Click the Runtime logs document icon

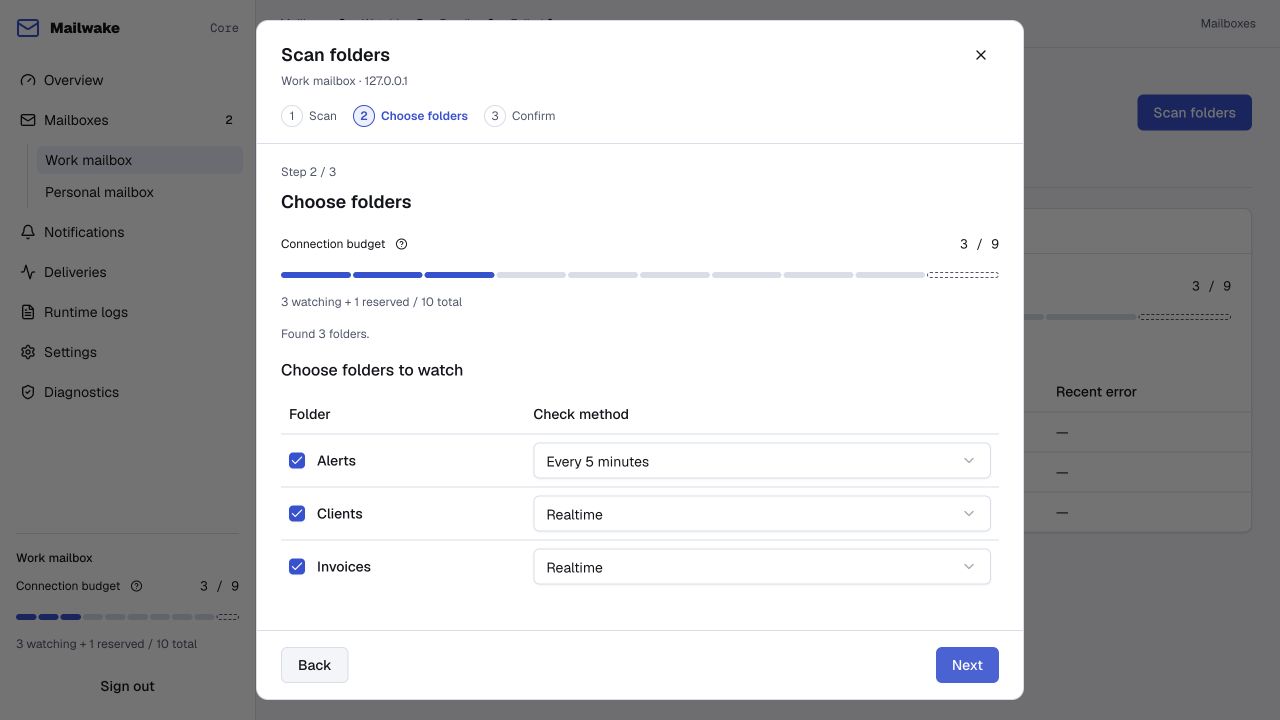(28, 312)
